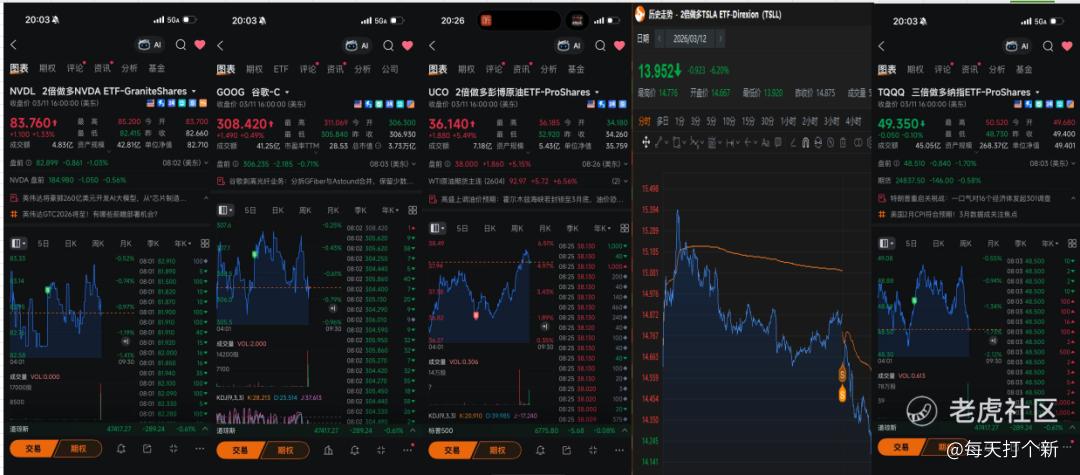Go to next date in the TSLL window

720,39
